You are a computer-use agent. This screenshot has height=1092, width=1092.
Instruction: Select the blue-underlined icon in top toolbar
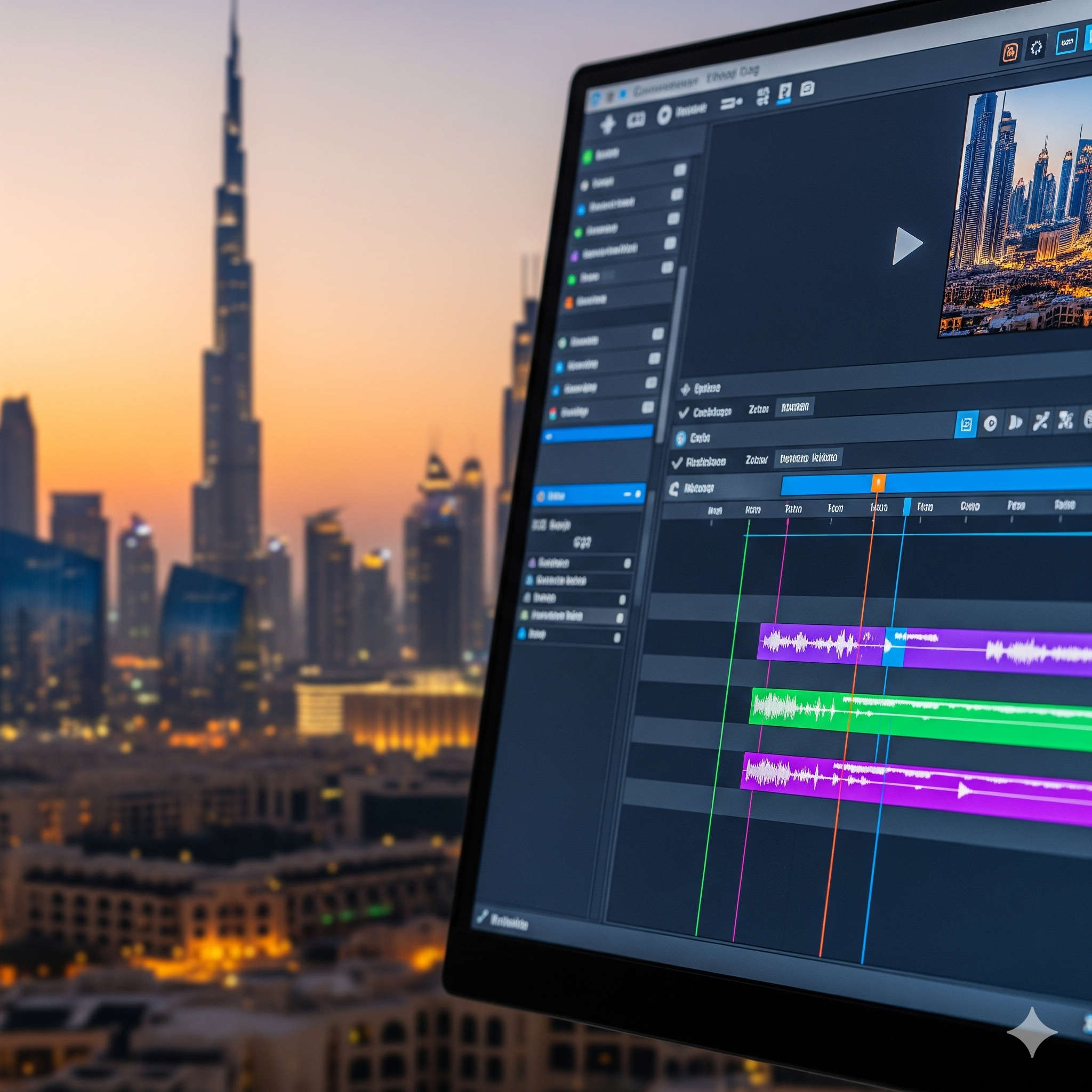pyautogui.click(x=785, y=92)
